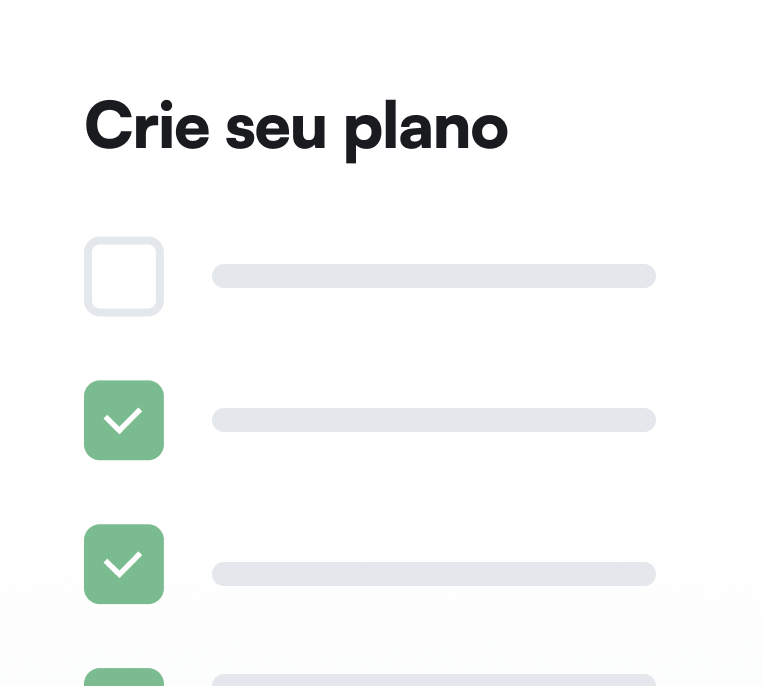The image size is (762, 686).
Task: Click the word plano in the heading
Action: click(427, 131)
